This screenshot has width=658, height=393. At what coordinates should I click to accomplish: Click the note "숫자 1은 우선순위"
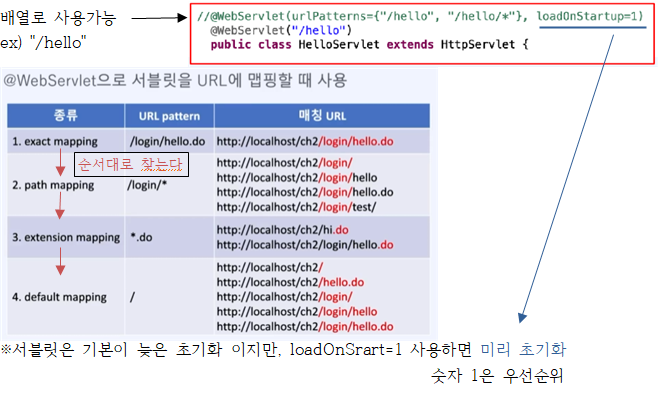click(497, 375)
